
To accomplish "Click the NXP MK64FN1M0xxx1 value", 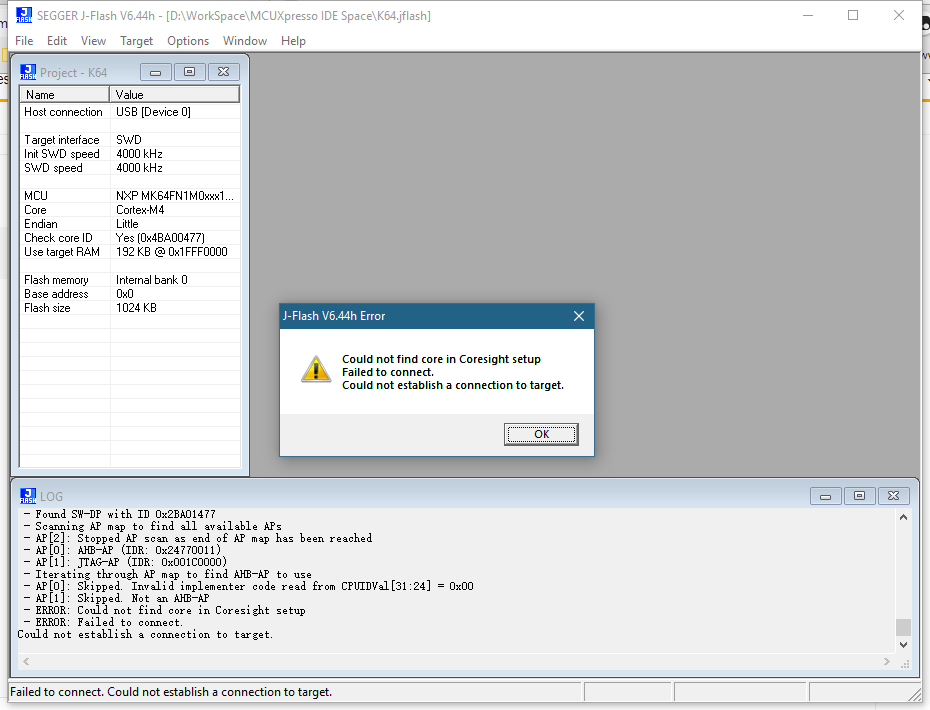I will (x=175, y=196).
